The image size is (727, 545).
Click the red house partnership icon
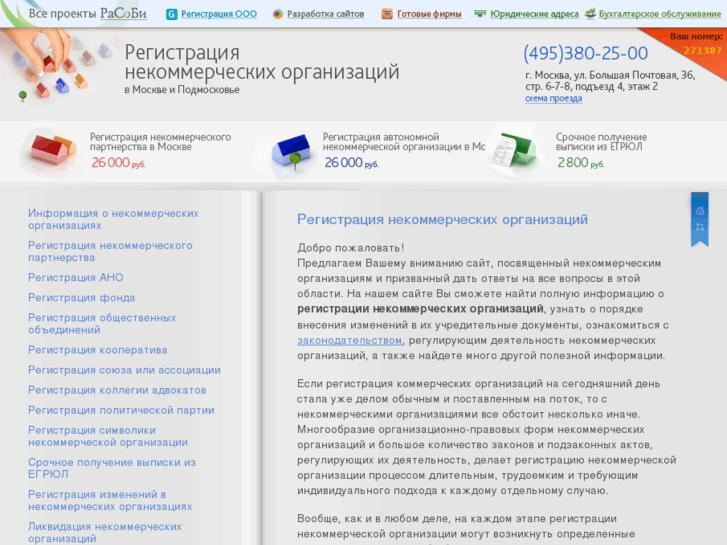pos(52,150)
